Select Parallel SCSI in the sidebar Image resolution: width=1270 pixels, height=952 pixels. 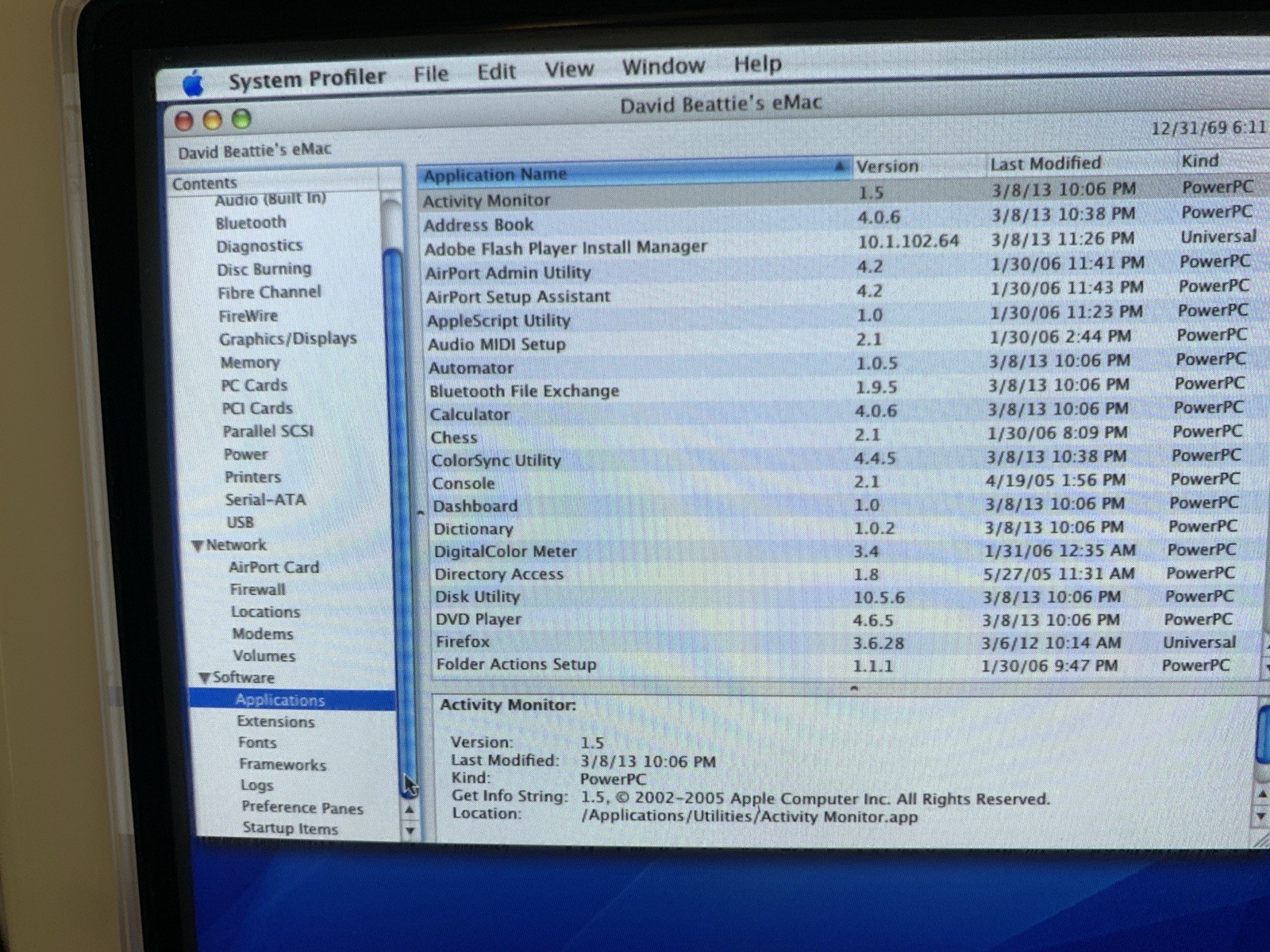(x=268, y=432)
